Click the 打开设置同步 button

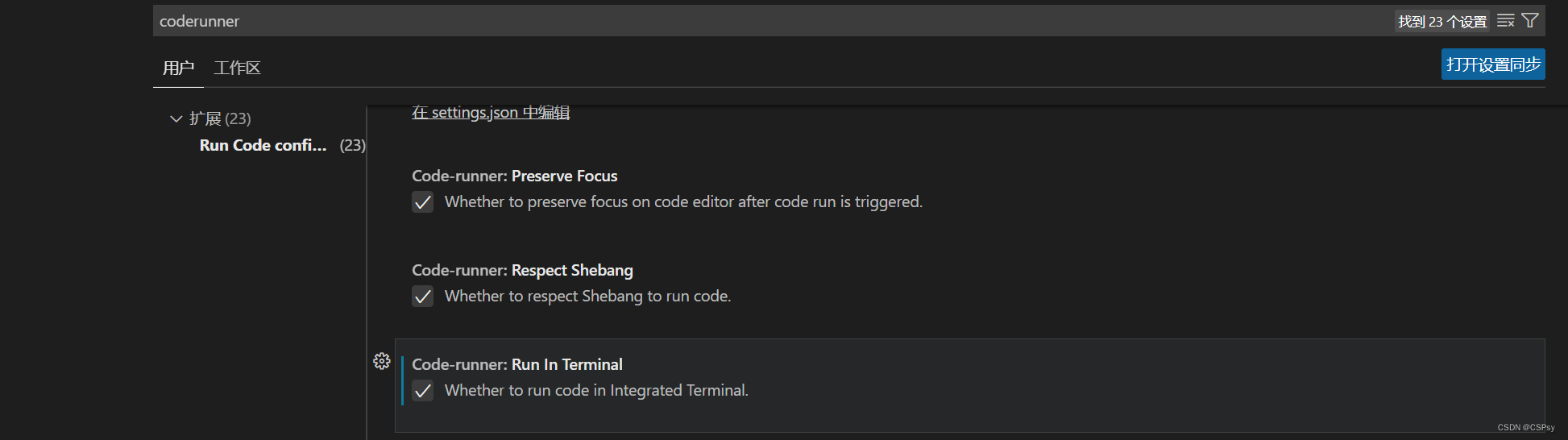coord(1493,64)
